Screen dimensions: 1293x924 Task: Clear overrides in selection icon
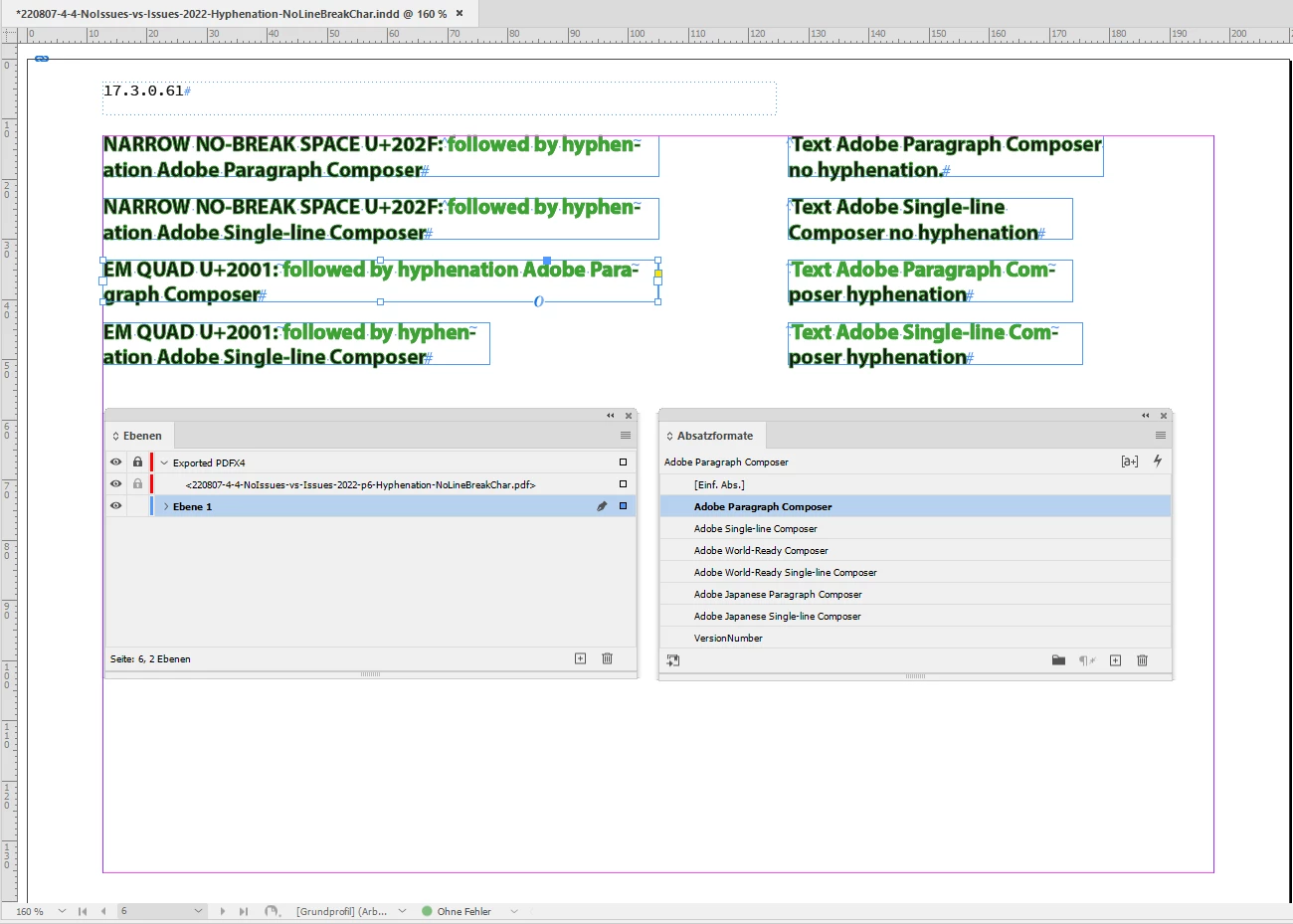coord(1087,660)
